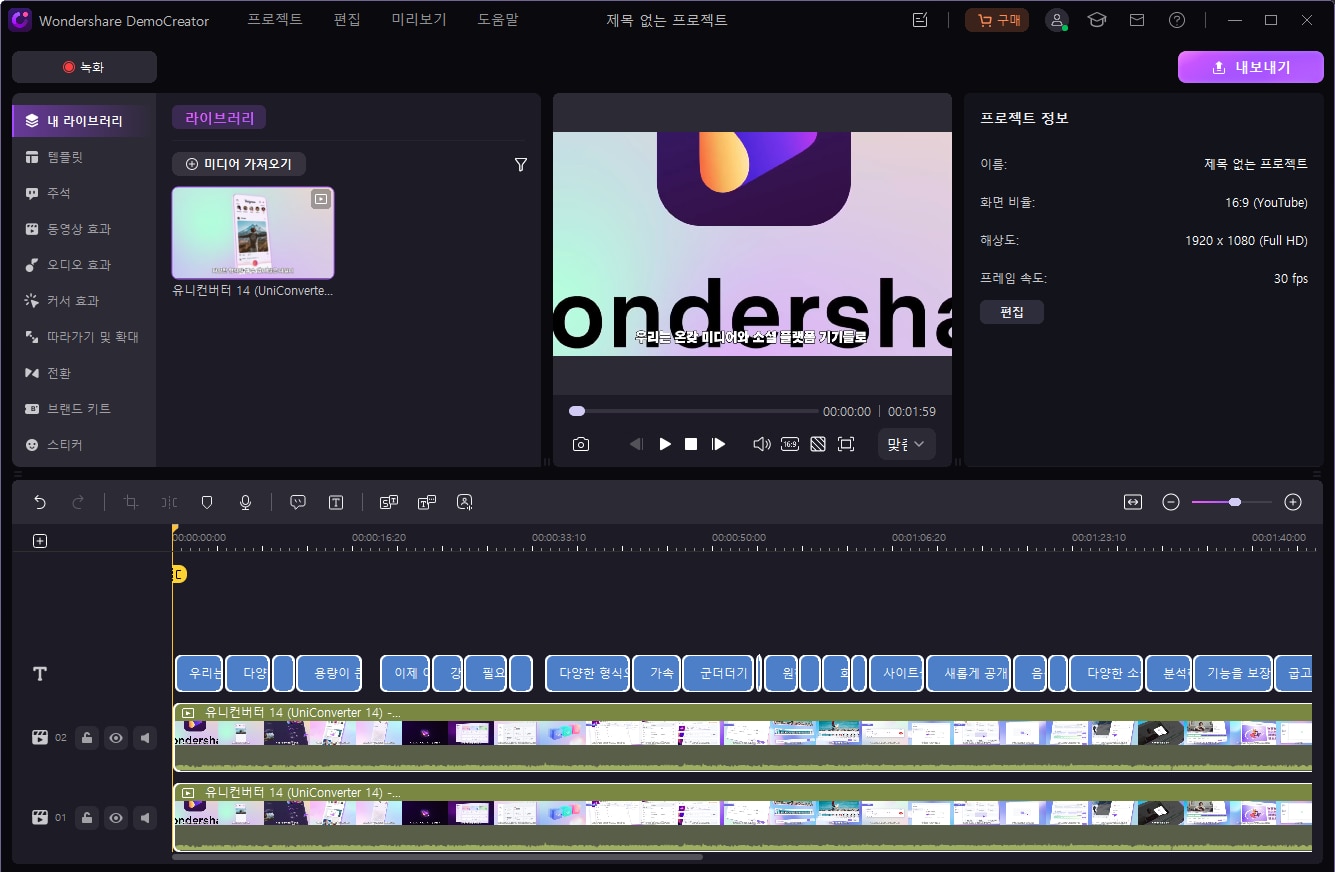Open messages envelope icon

click(x=1137, y=20)
